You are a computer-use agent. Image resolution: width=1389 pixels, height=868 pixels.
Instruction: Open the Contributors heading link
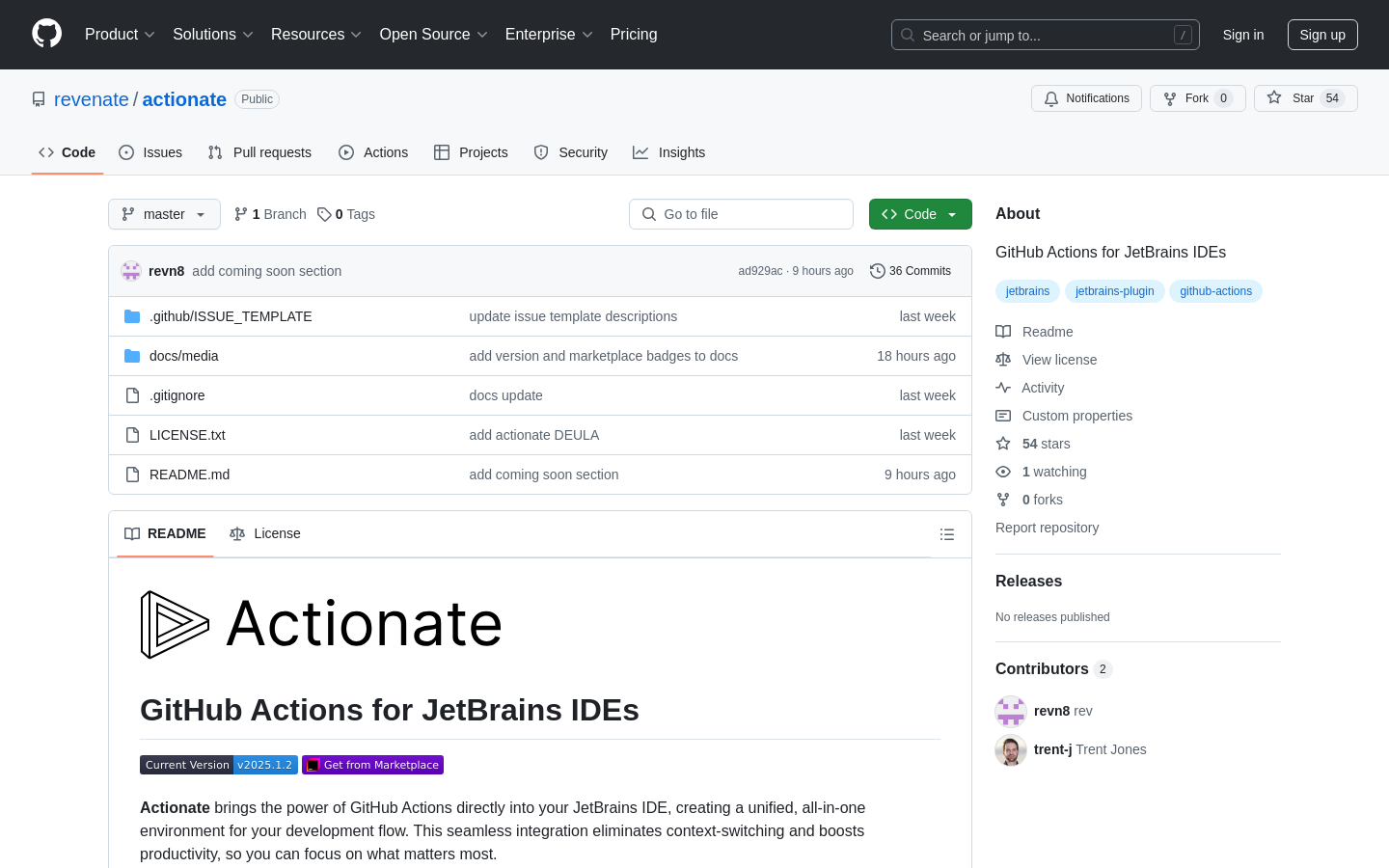(x=1053, y=668)
